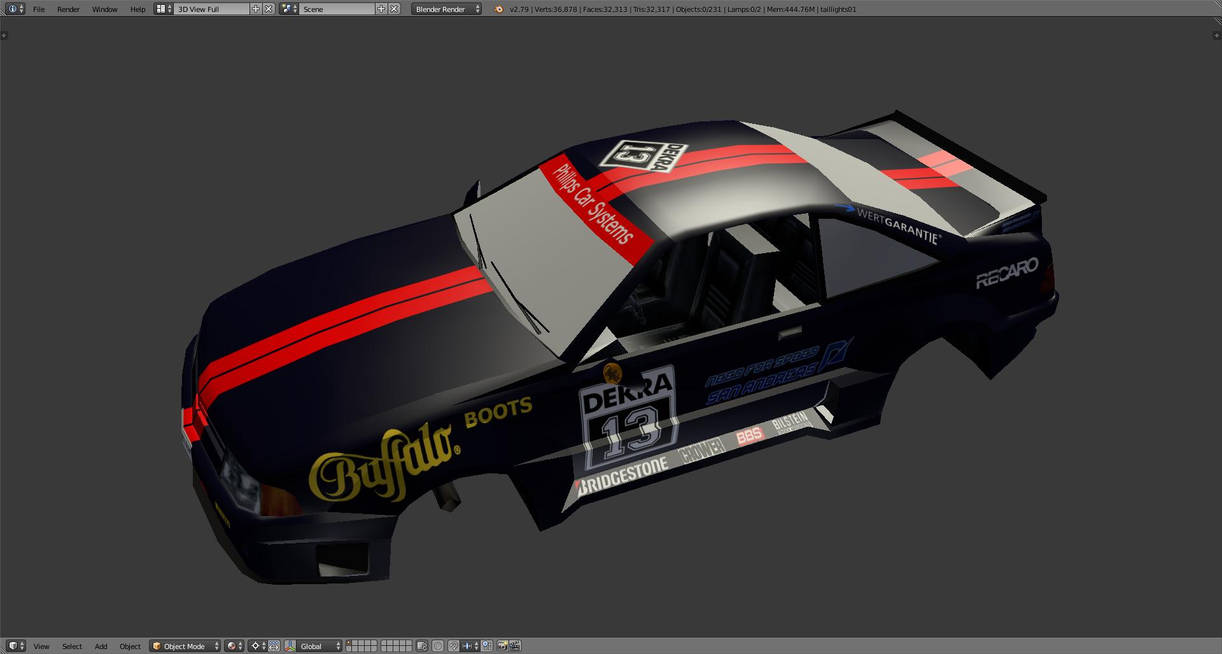Open the Window menu

tap(105, 9)
